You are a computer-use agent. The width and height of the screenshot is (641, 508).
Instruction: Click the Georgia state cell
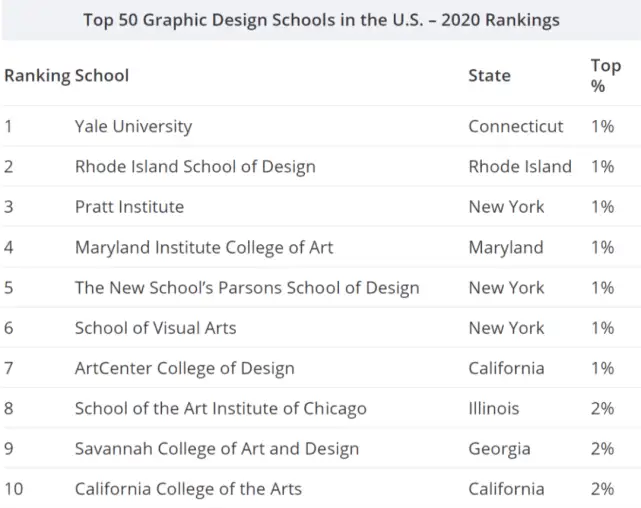499,448
